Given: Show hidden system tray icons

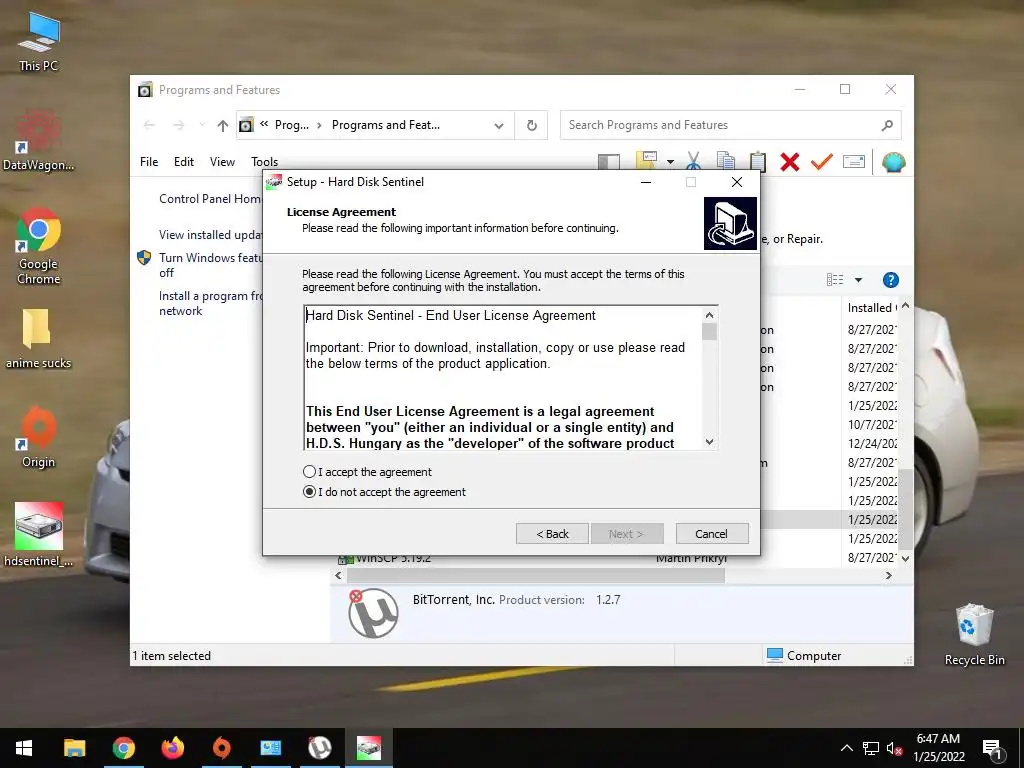Looking at the screenshot, I should [x=846, y=748].
